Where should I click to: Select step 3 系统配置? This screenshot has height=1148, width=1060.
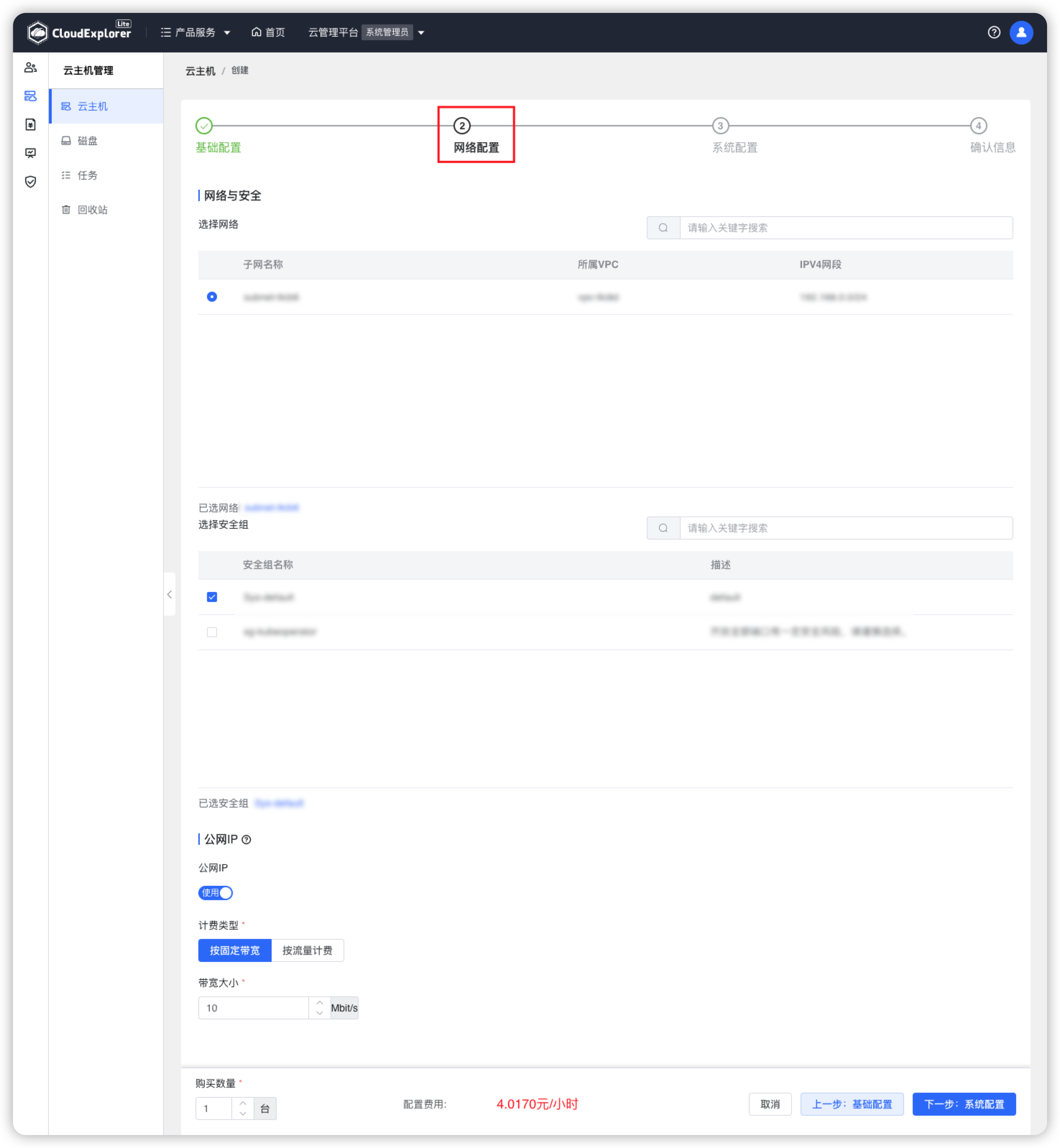coord(734,135)
